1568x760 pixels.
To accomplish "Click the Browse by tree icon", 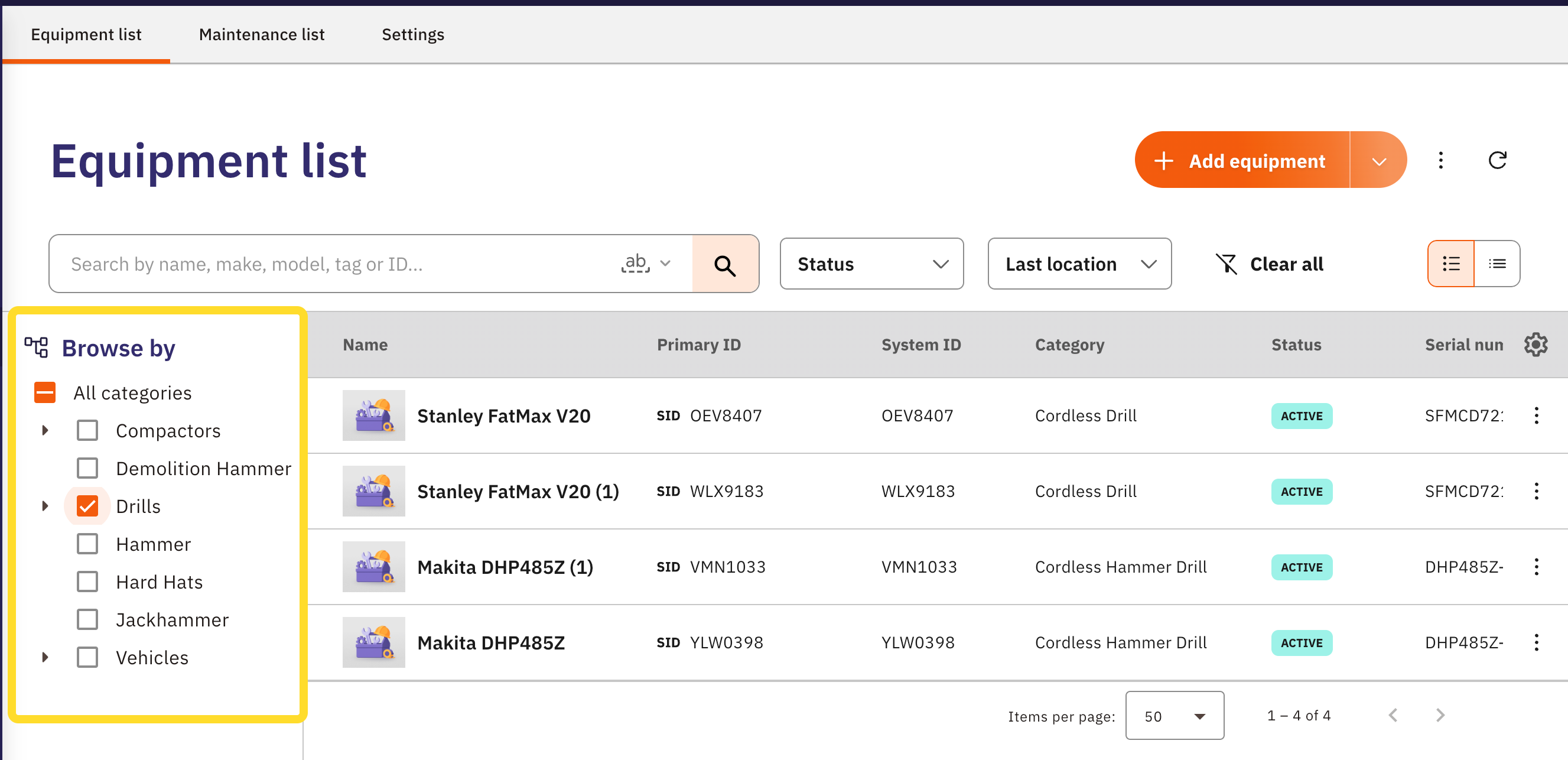I will [36, 347].
